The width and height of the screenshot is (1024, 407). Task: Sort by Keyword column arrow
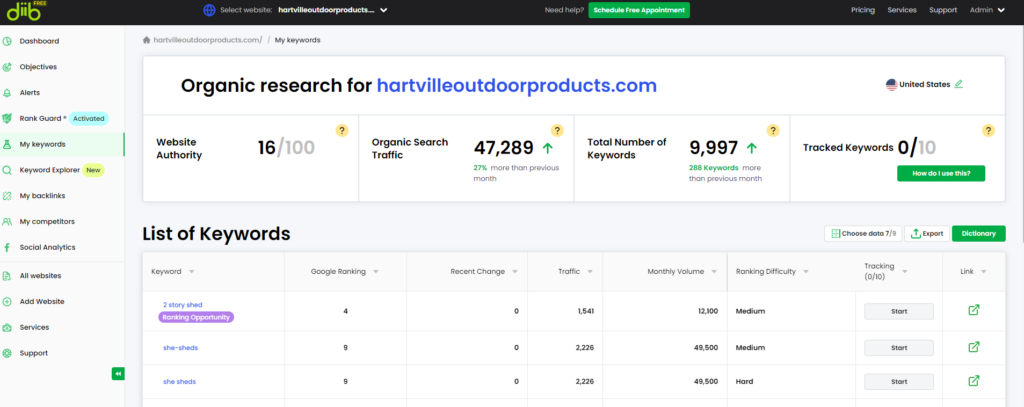[191, 272]
